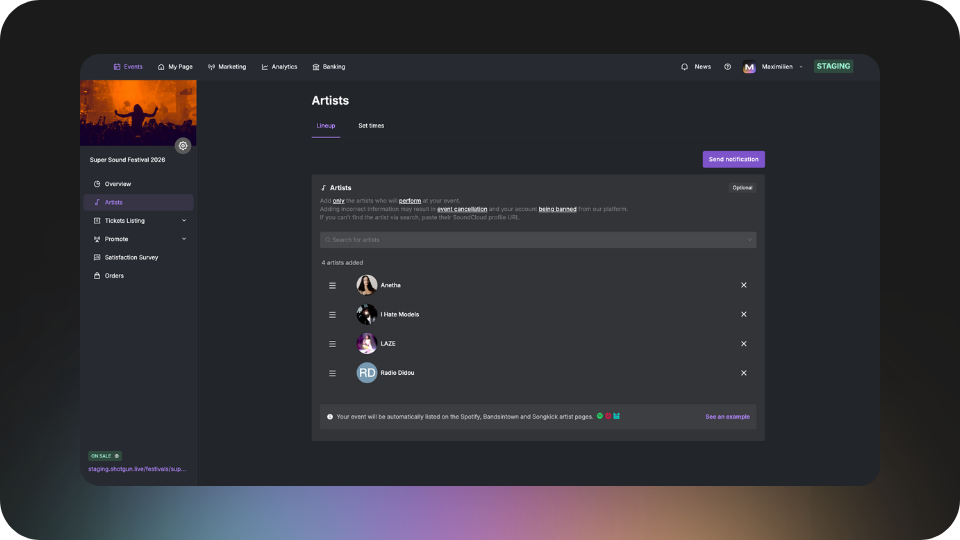Click the '4 artists added' text
The height and width of the screenshot is (540, 960).
(x=342, y=263)
